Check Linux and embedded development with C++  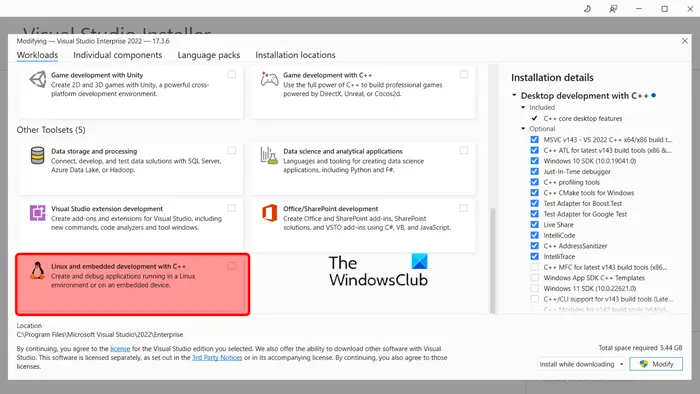point(231,266)
